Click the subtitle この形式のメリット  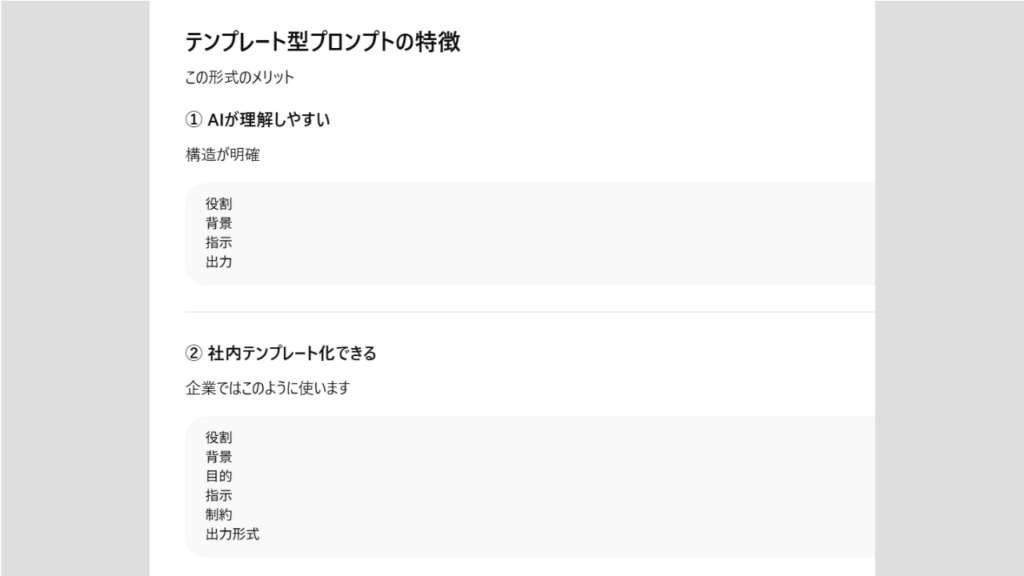coord(239,77)
